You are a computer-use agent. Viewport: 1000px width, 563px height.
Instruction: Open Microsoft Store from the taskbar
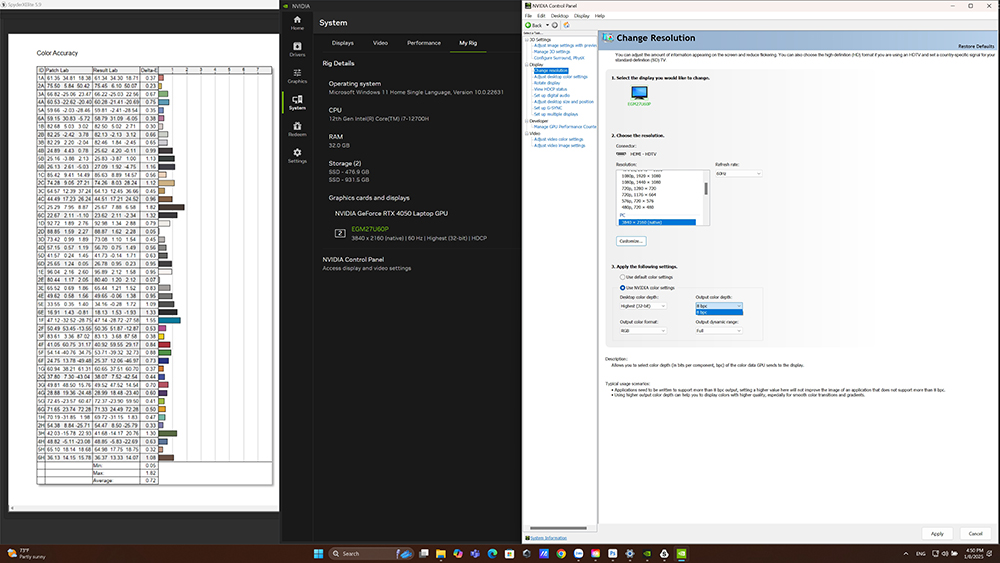510,553
